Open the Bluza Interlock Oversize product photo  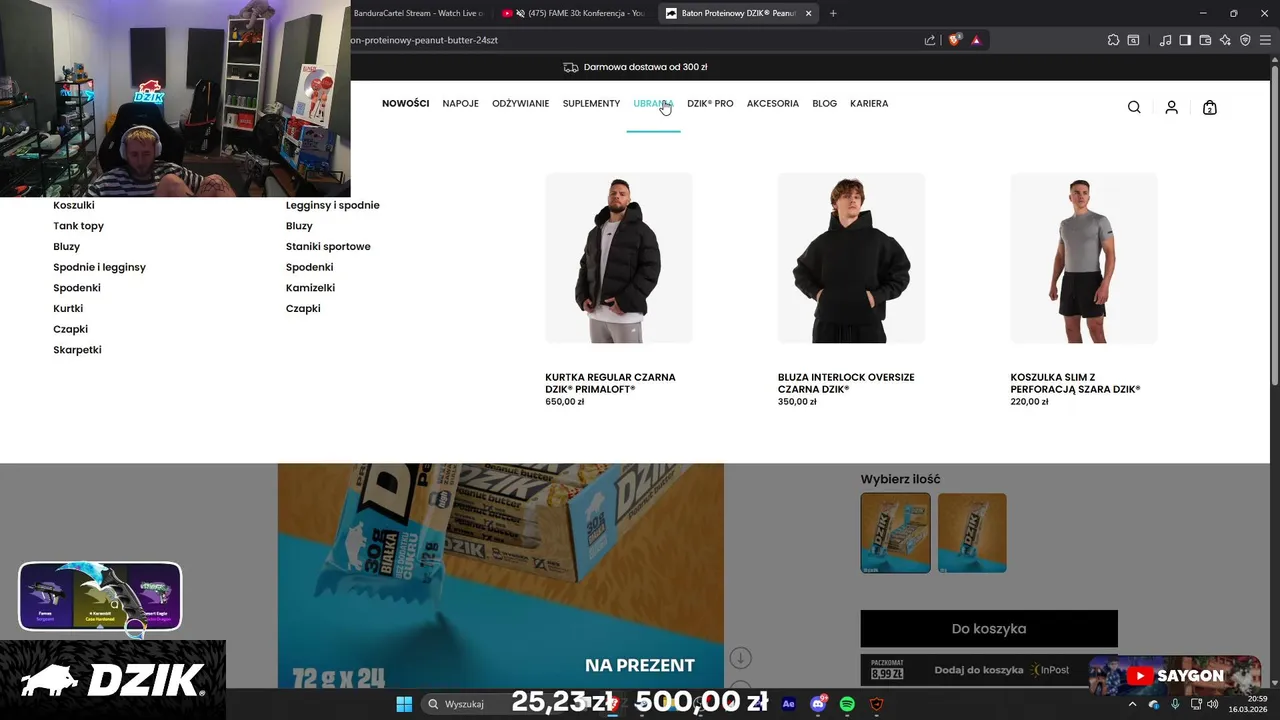851,258
